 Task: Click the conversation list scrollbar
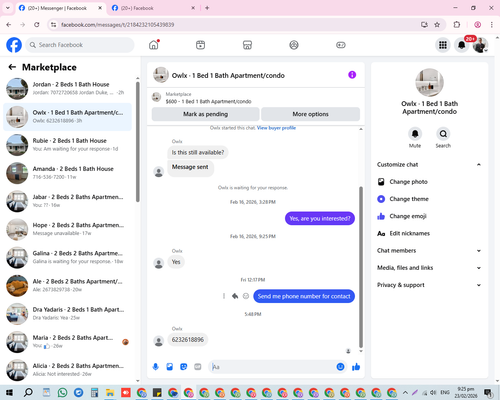point(138,142)
